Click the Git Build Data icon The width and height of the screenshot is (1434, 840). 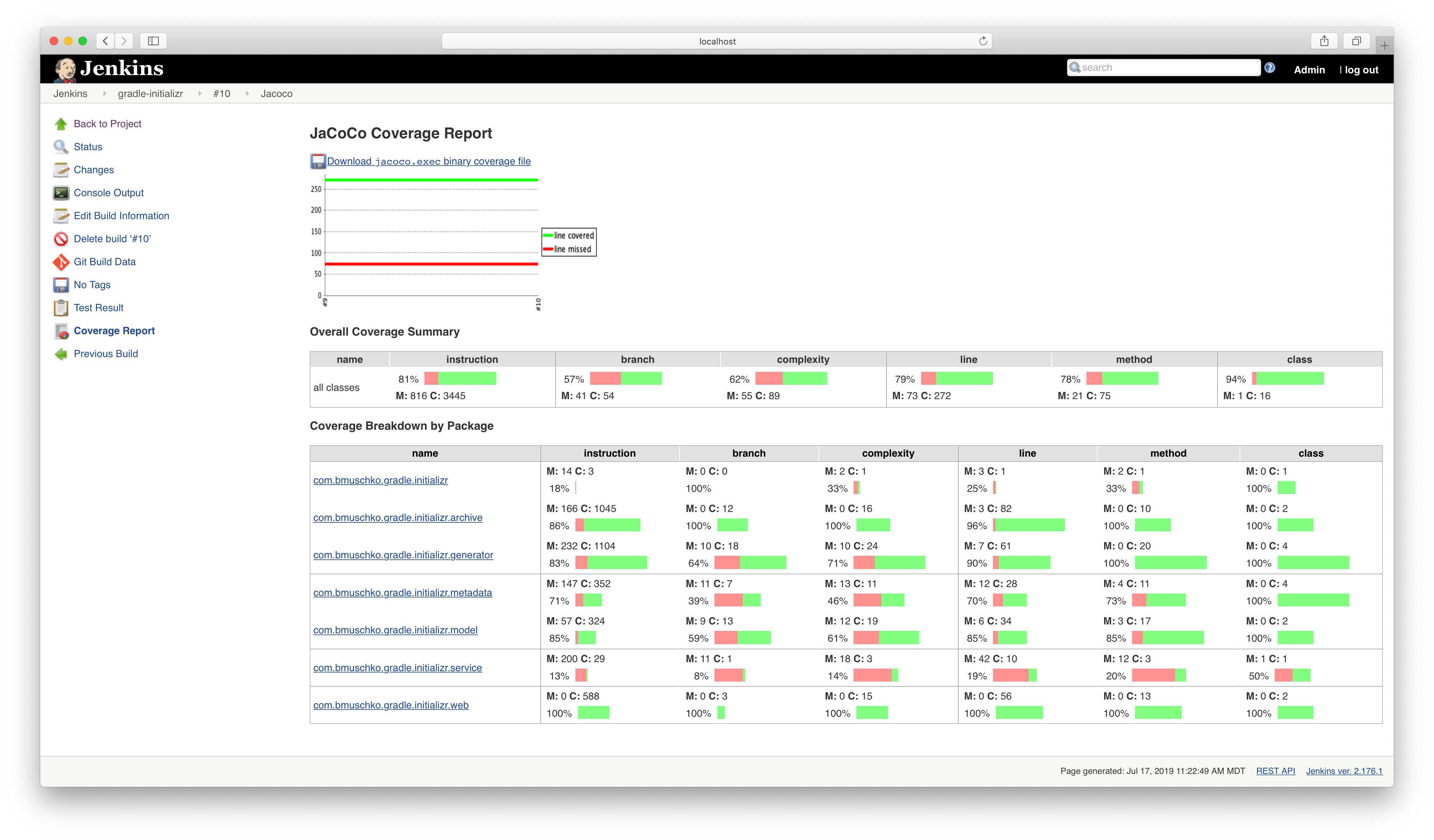(61, 262)
